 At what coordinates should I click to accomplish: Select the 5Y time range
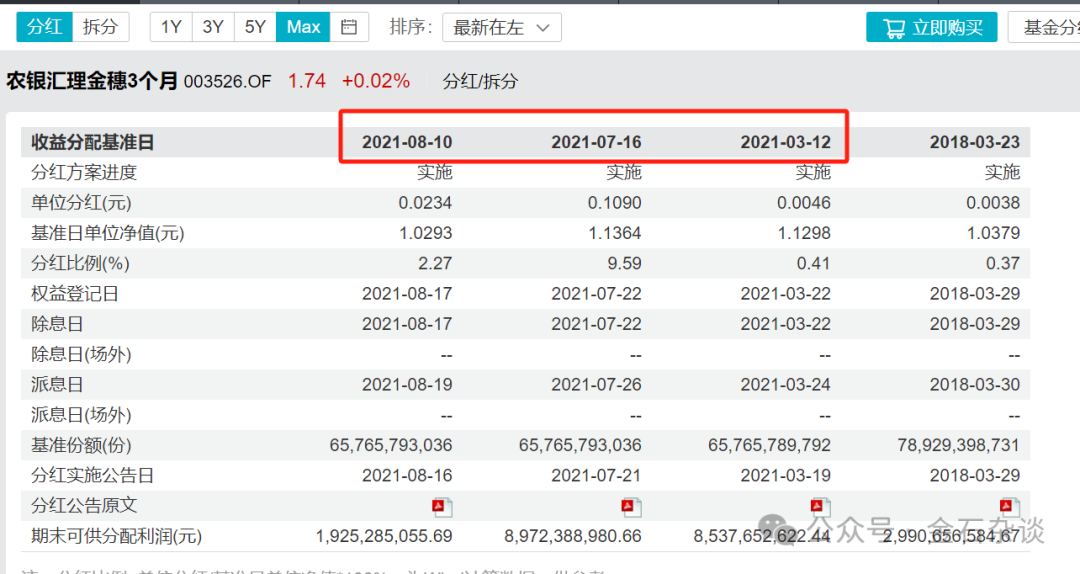click(255, 28)
